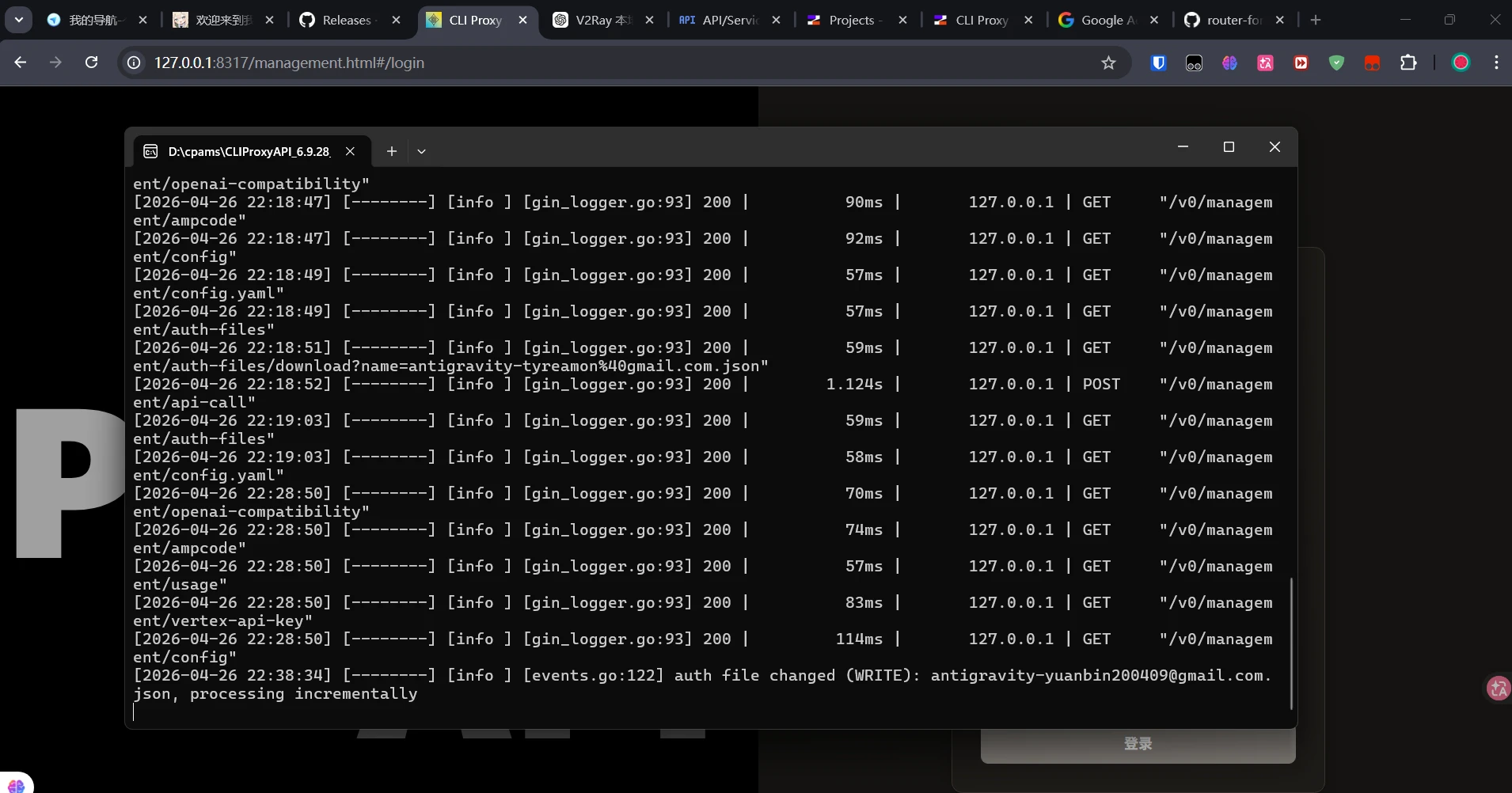1512x793 pixels.
Task: Switch to the router-for GitHub tab
Action: point(1235,20)
